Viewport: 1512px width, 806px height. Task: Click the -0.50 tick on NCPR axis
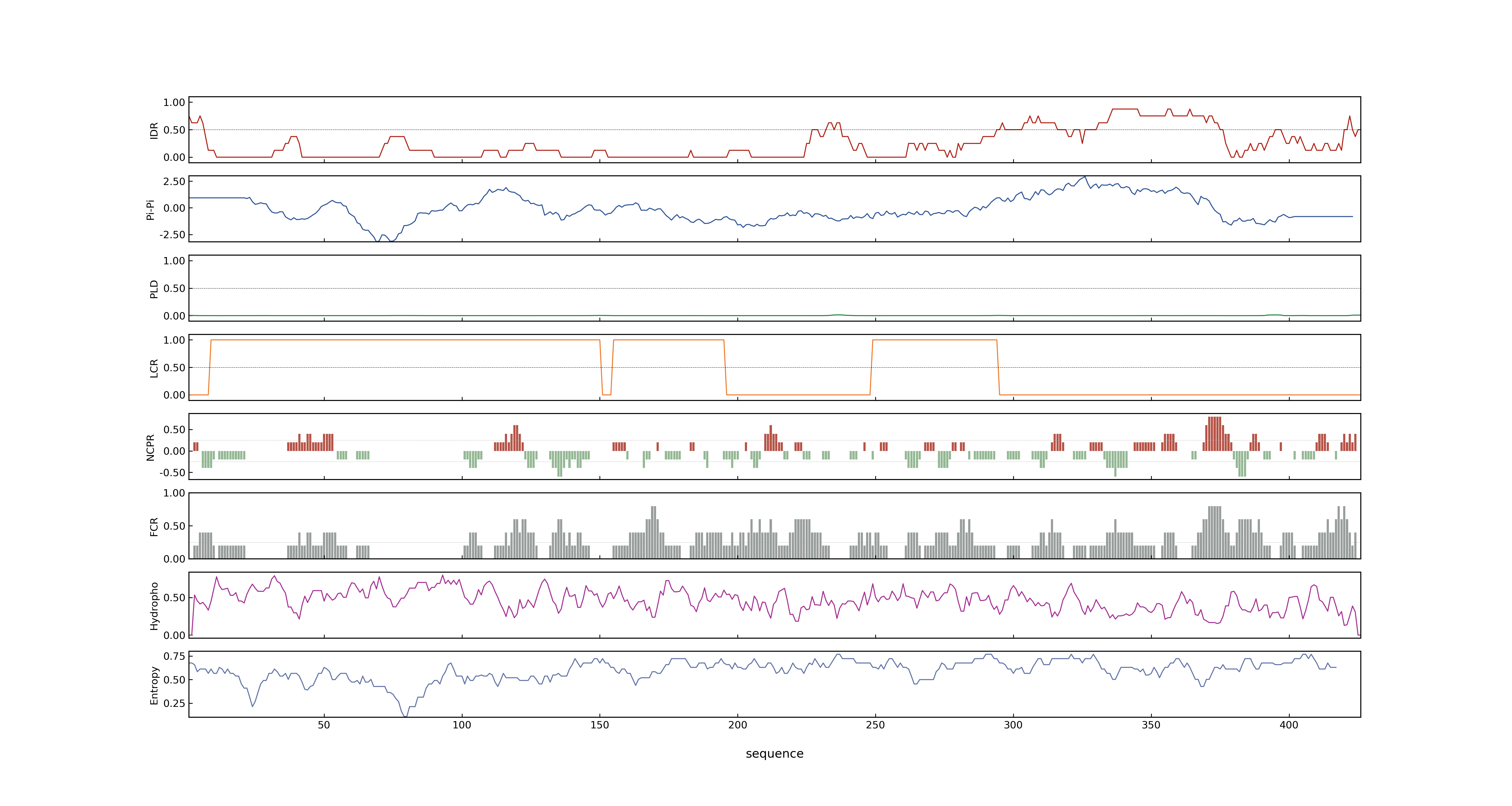click(172, 472)
